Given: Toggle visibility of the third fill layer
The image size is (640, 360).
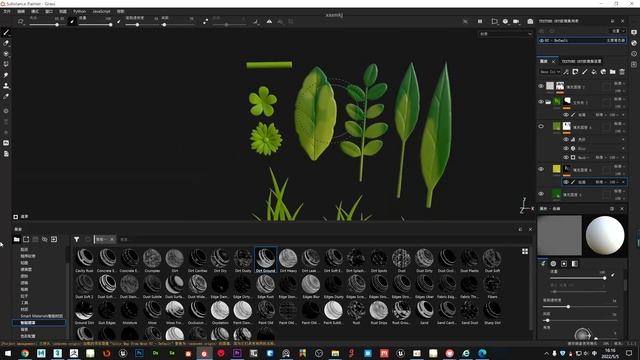Looking at the screenshot, I should point(541,127).
